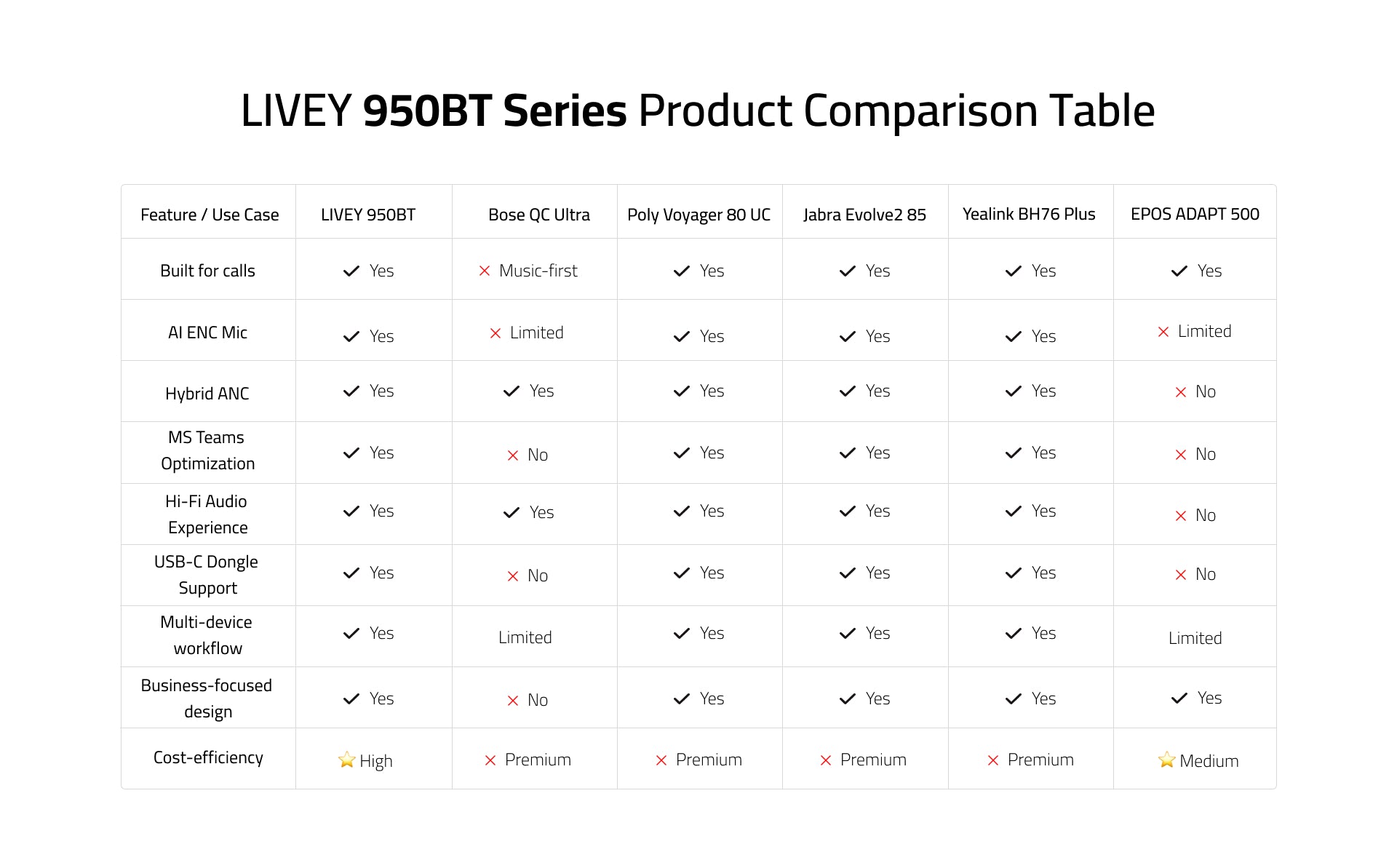Select the LIVEY 950BT column header
The width and height of the screenshot is (1397, 868).
(368, 215)
